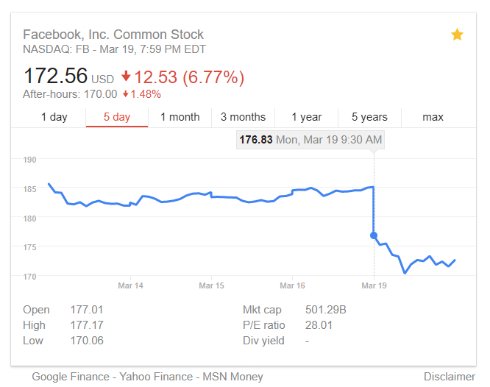
Task: Select the max range tab
Action: pyautogui.click(x=433, y=117)
